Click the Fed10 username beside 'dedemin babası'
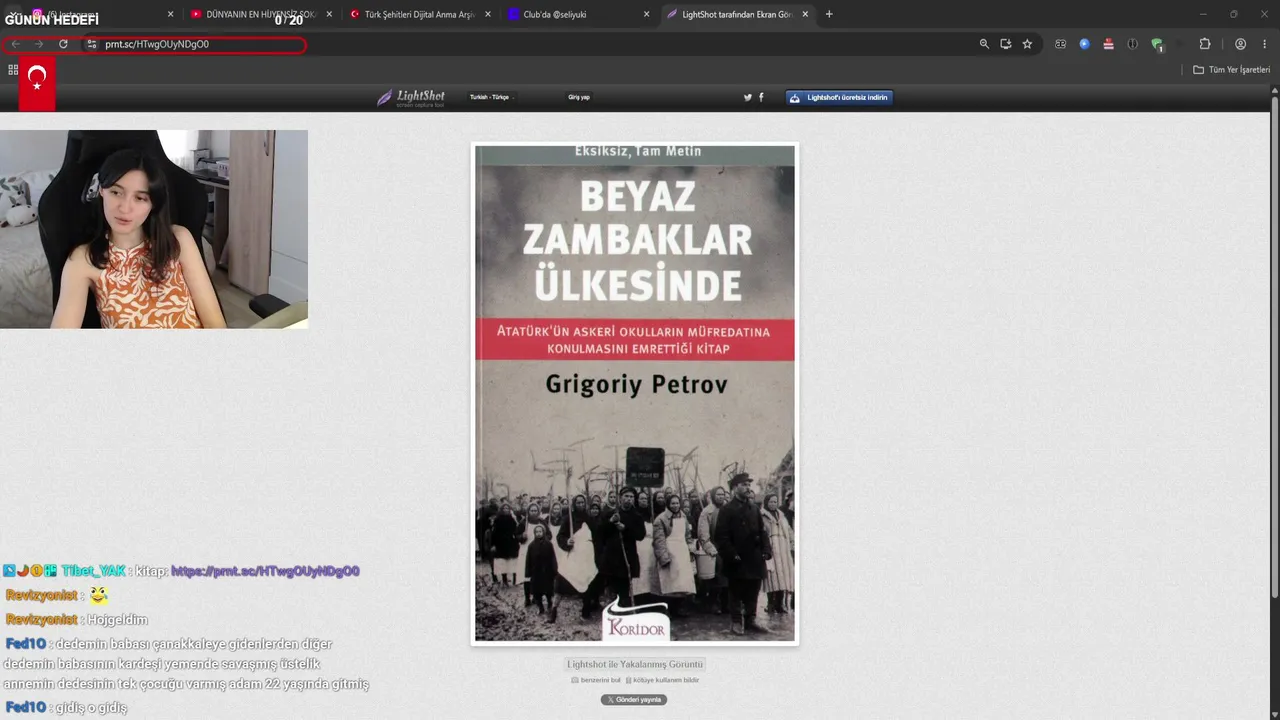1280x720 pixels. coord(25,644)
